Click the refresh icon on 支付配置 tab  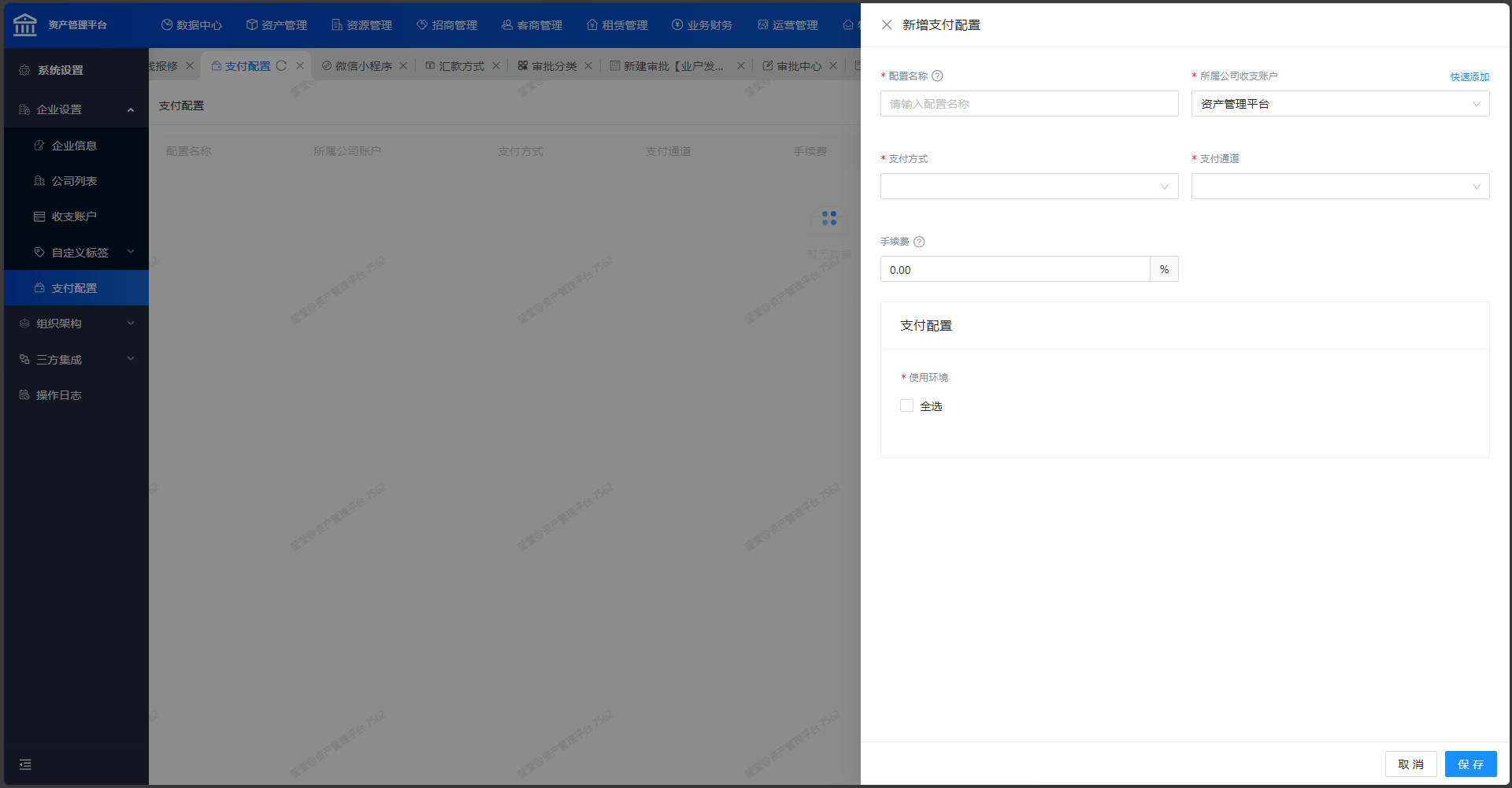(x=281, y=66)
